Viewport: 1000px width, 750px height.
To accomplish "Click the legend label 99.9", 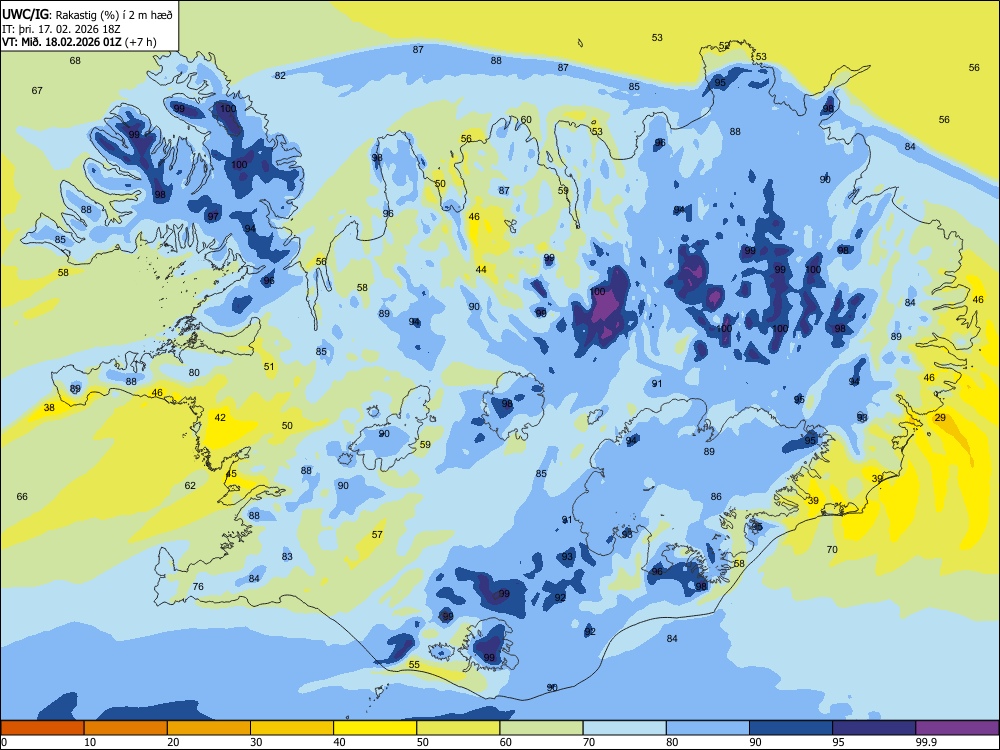I will 926,742.
